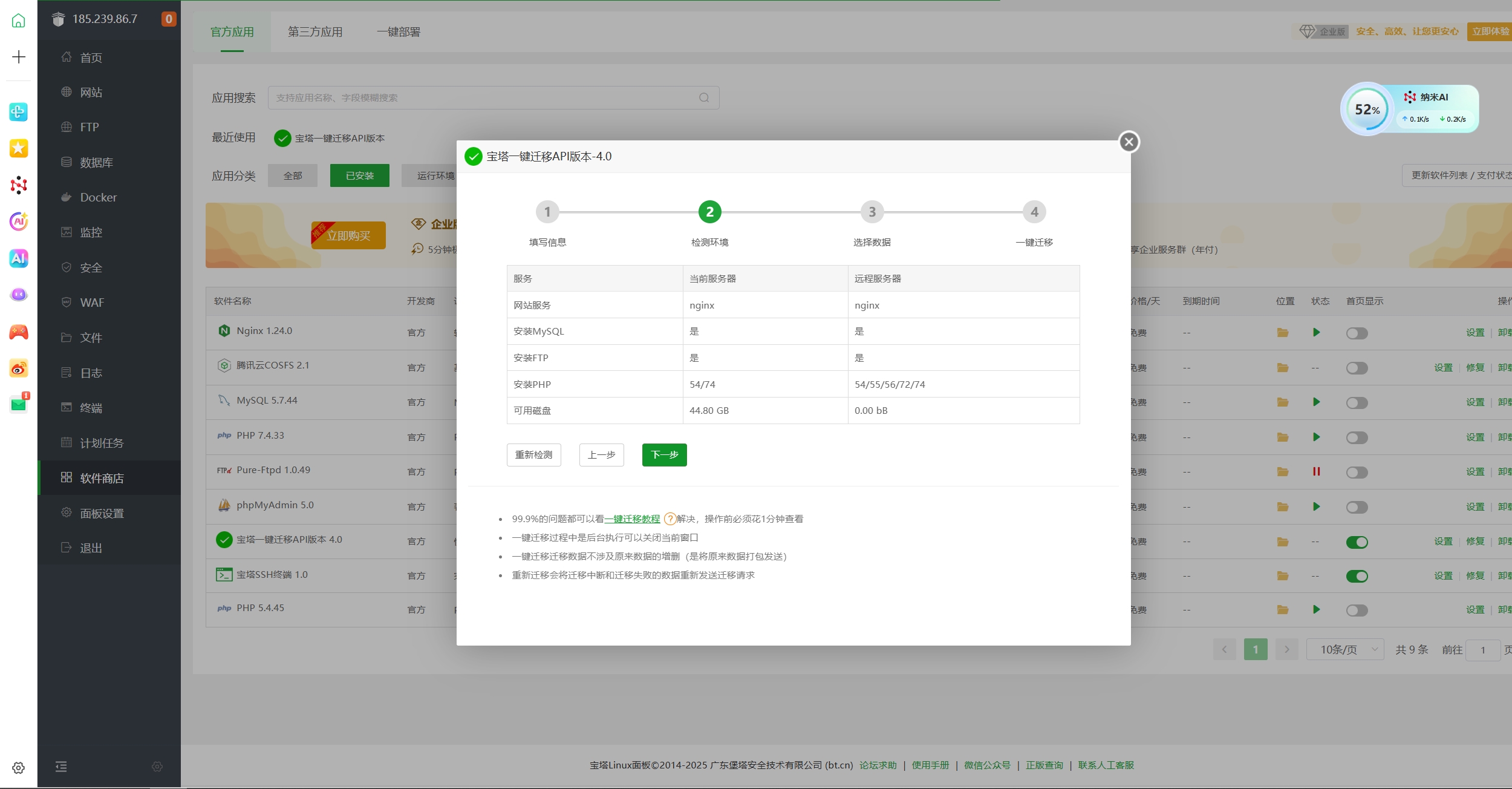Click step 1 填写信息 in the progress stepper
This screenshot has height=789, width=1512.
point(547,212)
